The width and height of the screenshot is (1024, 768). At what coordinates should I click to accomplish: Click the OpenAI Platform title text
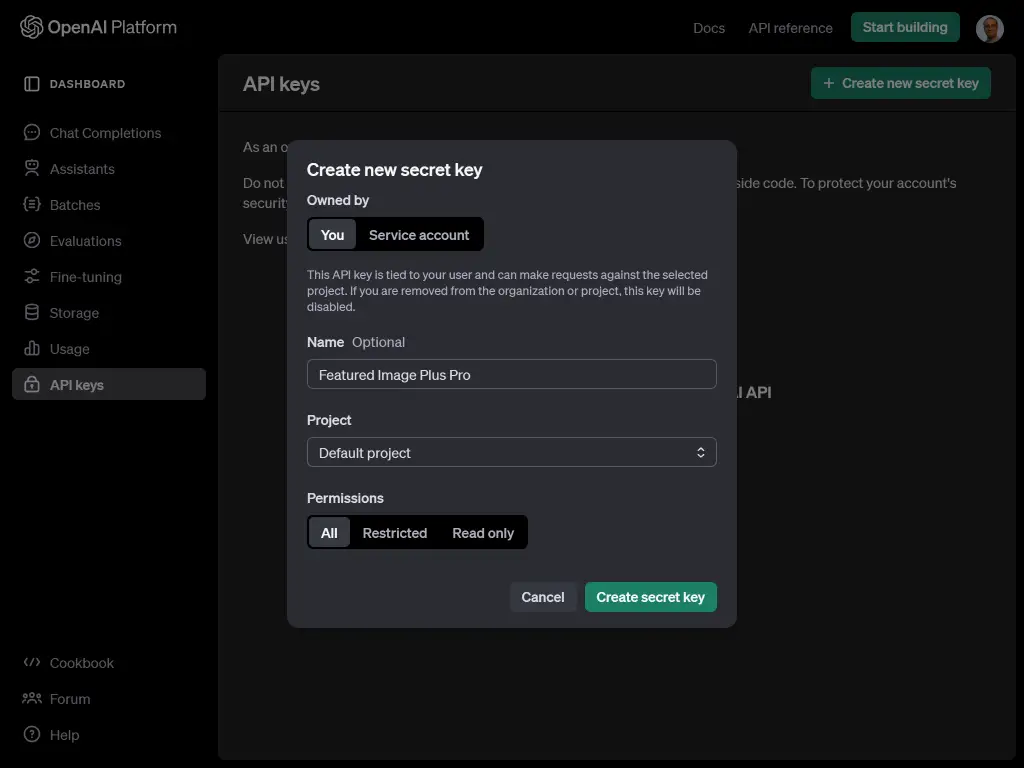point(112,27)
